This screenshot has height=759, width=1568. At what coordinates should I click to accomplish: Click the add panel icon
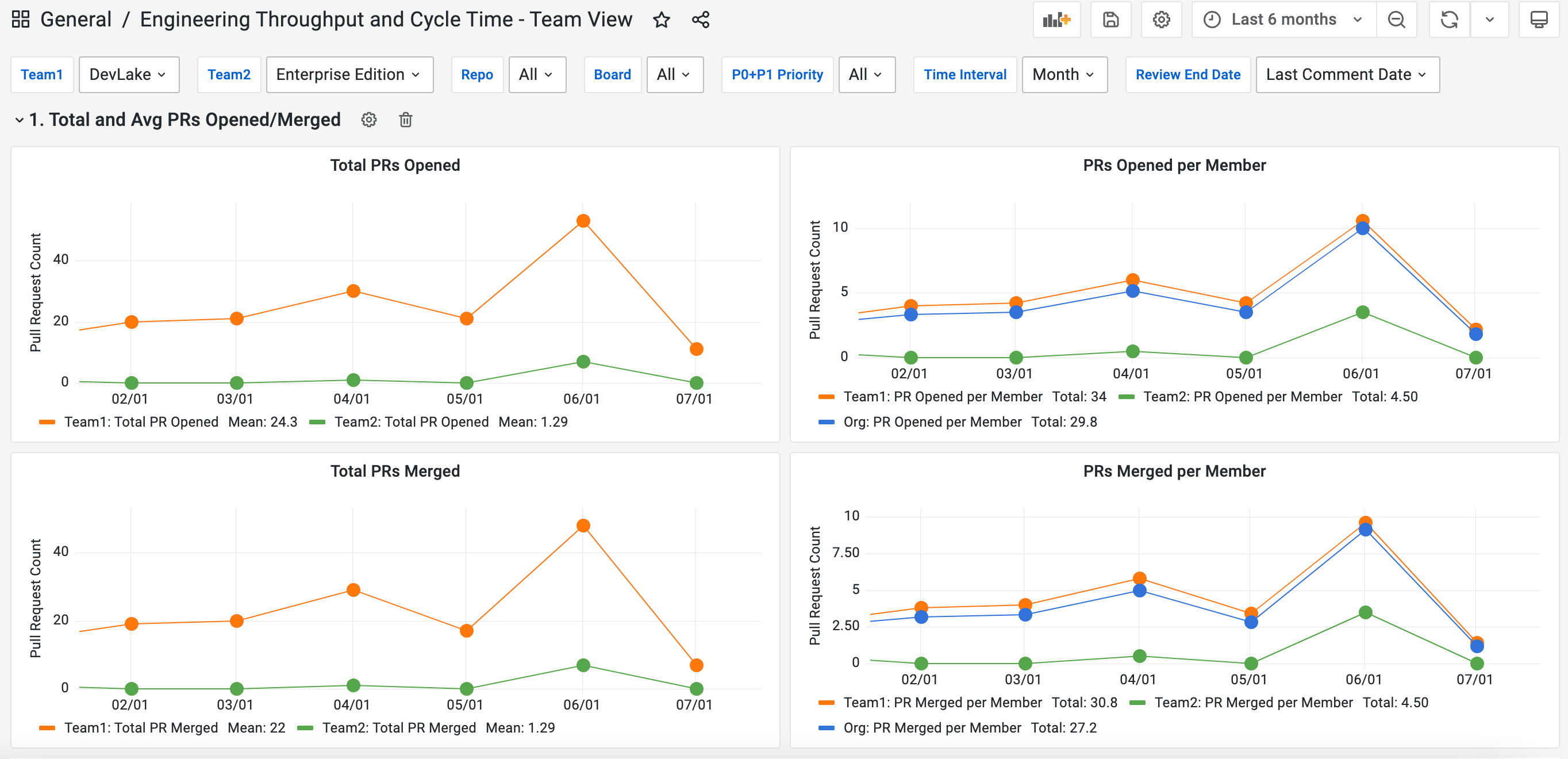[1056, 20]
